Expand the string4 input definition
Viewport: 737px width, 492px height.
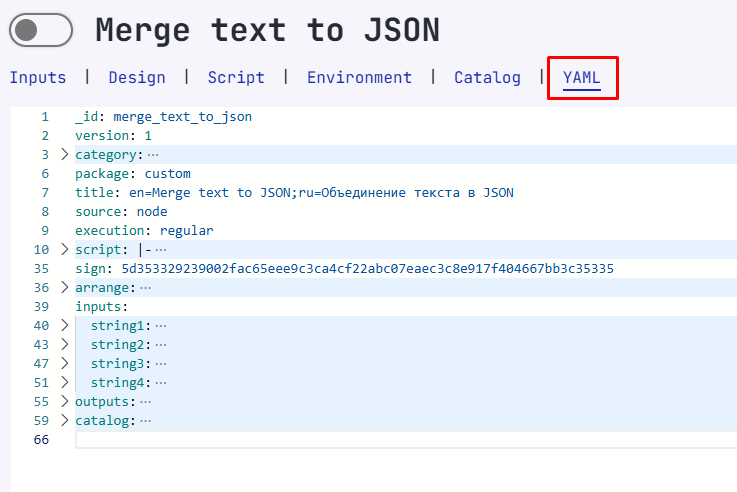pos(65,383)
